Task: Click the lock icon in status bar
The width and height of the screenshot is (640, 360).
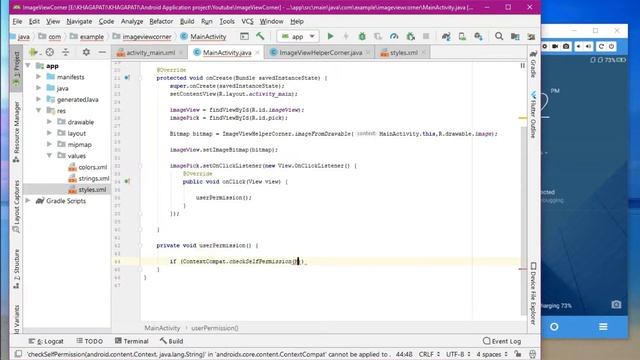Action: coord(518,354)
